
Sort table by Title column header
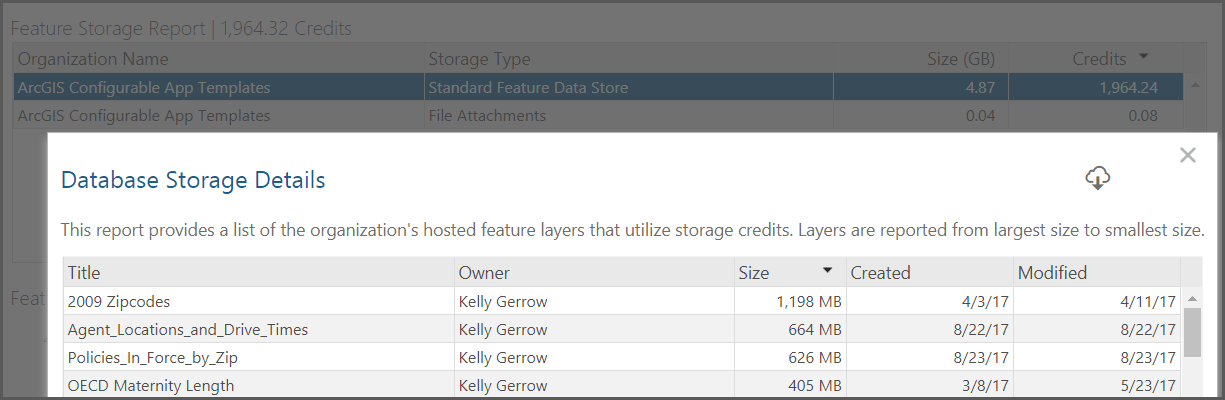pos(259,272)
